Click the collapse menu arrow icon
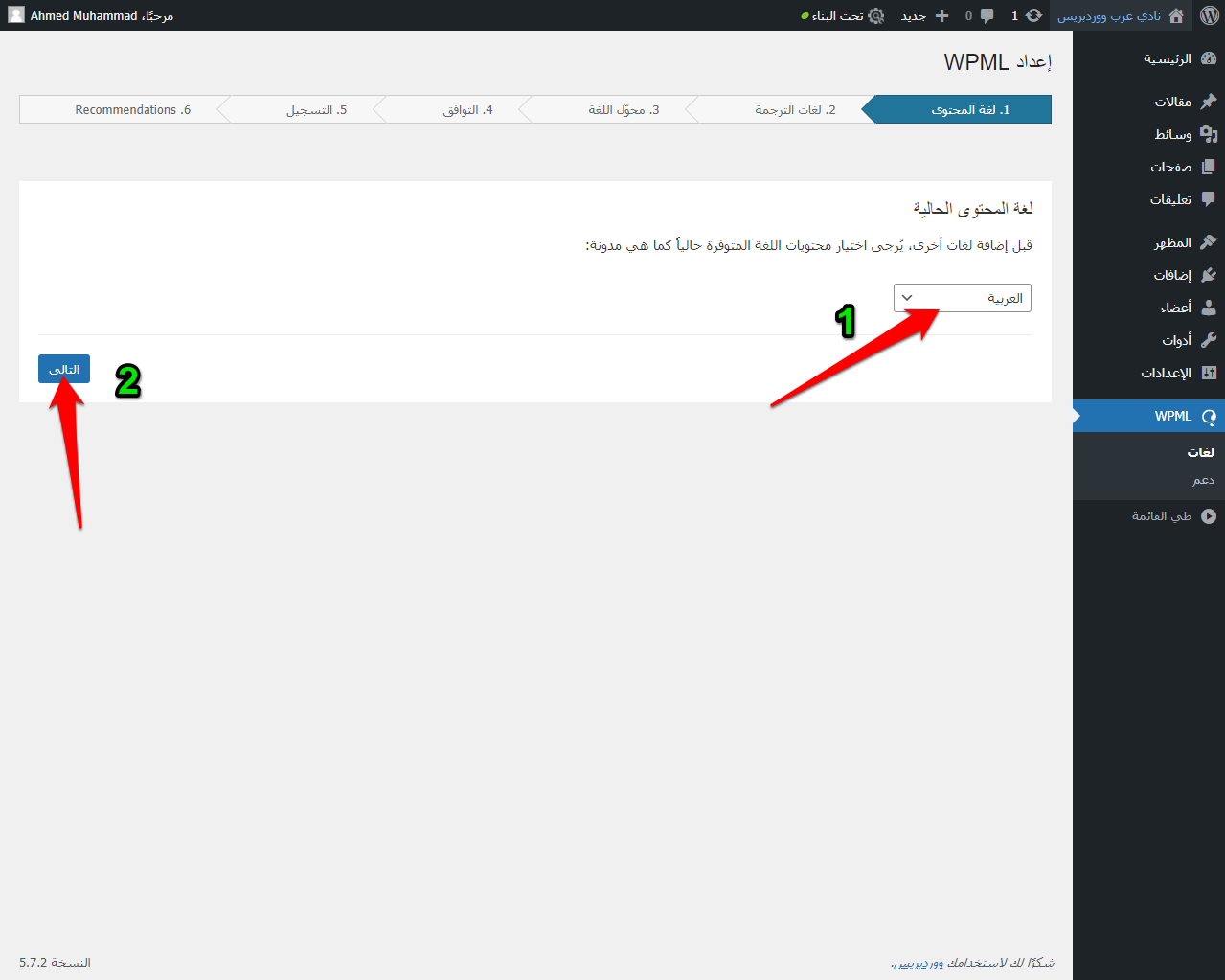Screen dimensions: 1225x980 [1209, 516]
